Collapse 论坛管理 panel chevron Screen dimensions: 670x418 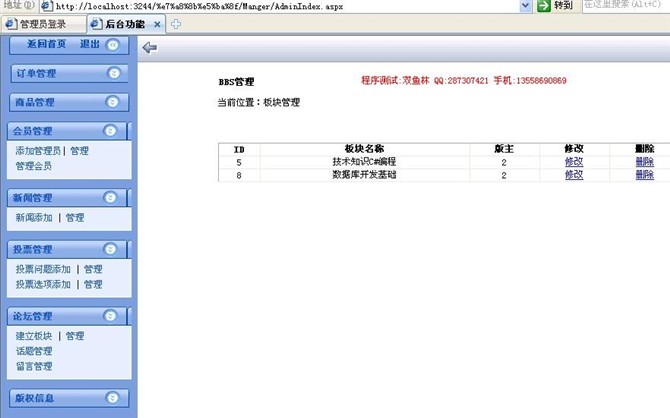pos(110,316)
